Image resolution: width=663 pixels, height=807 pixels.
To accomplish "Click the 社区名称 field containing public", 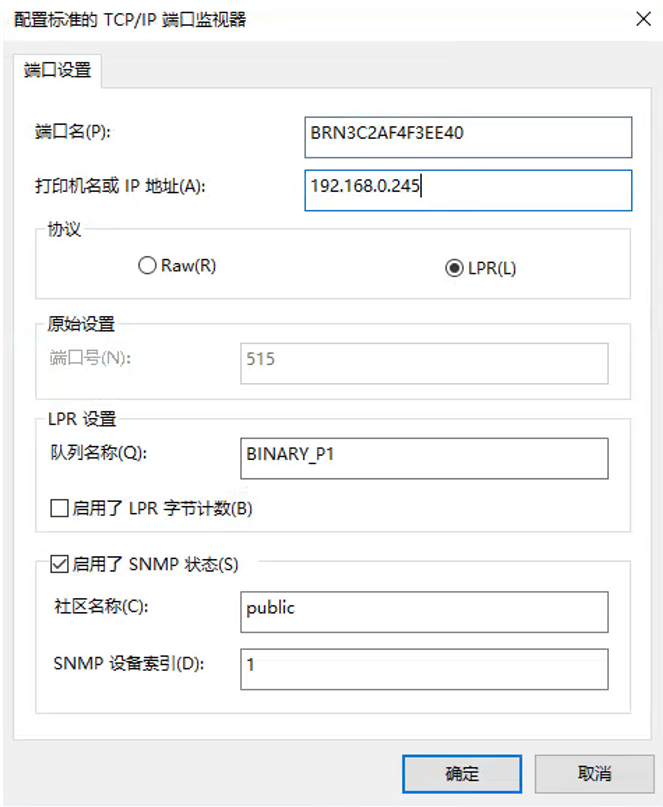I will pos(424,612).
